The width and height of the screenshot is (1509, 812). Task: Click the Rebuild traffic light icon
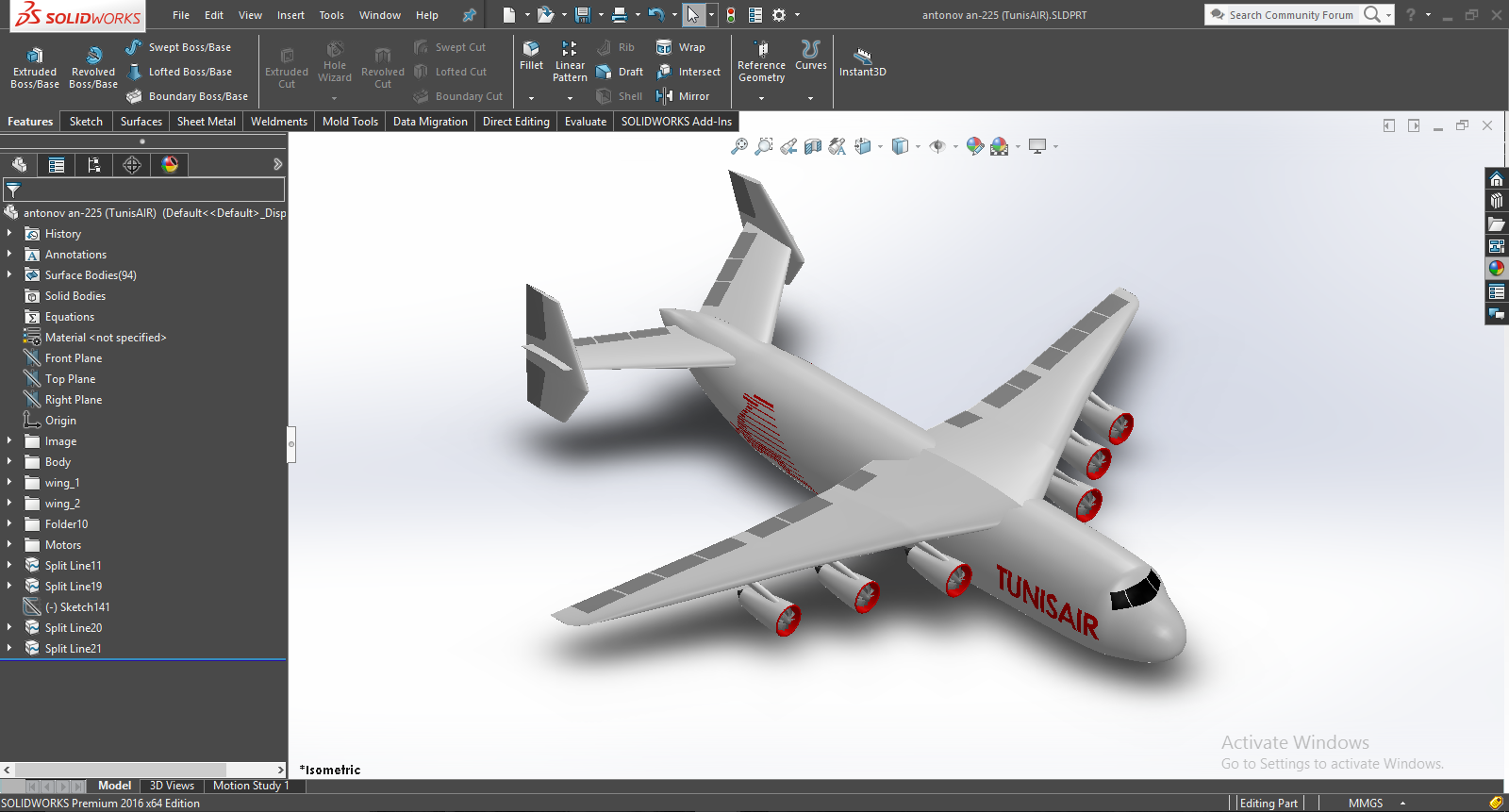coord(731,15)
